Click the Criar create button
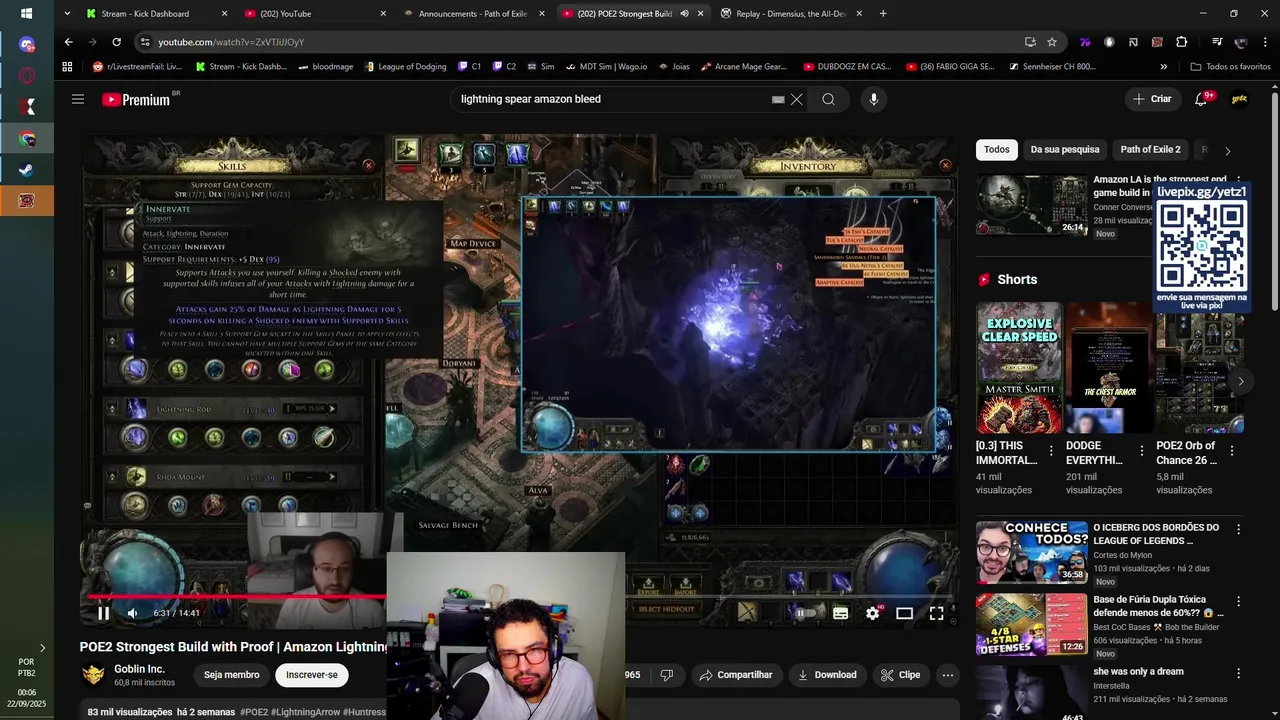1280x720 pixels. [1151, 99]
